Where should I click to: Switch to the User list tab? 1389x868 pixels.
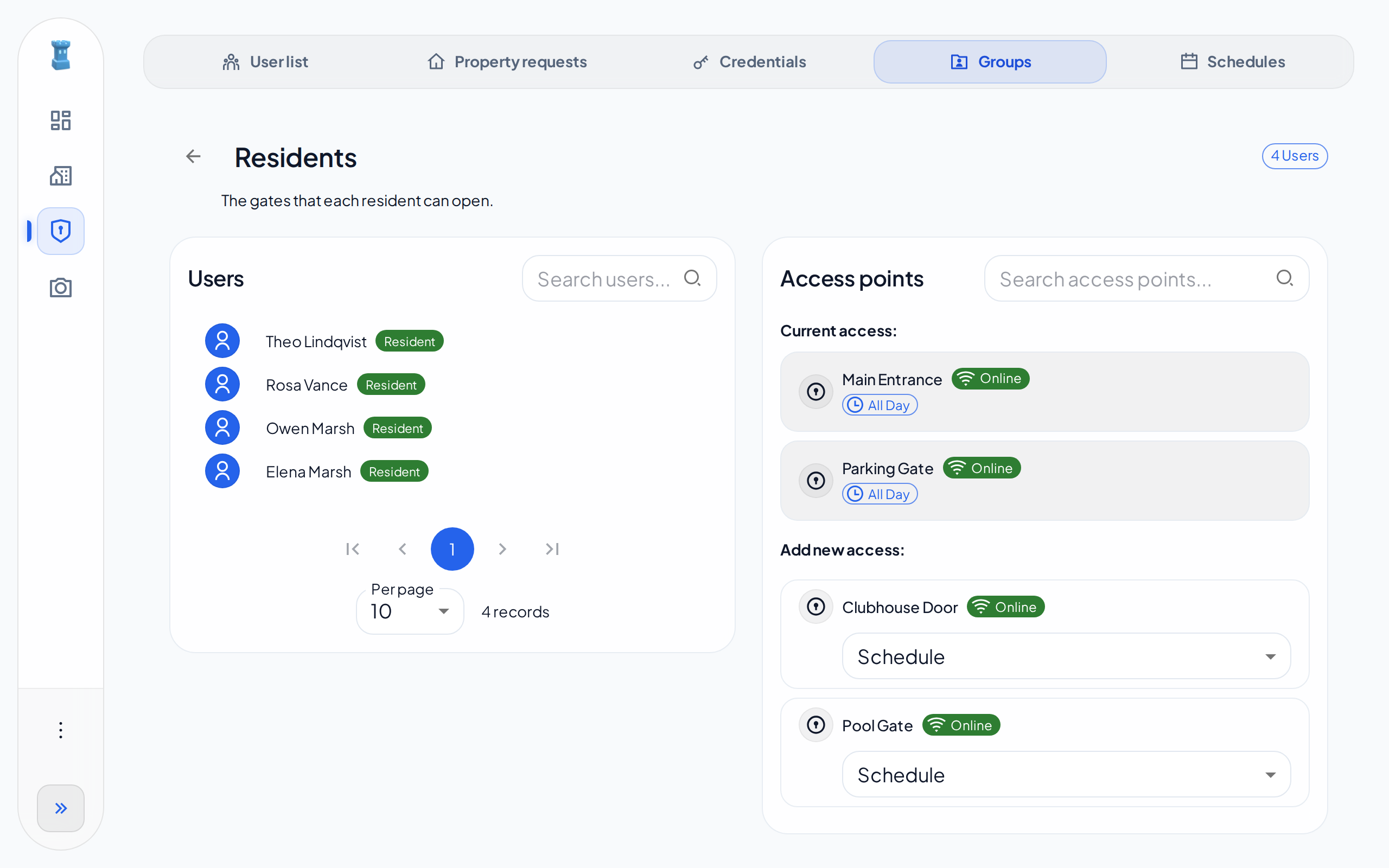tap(265, 62)
